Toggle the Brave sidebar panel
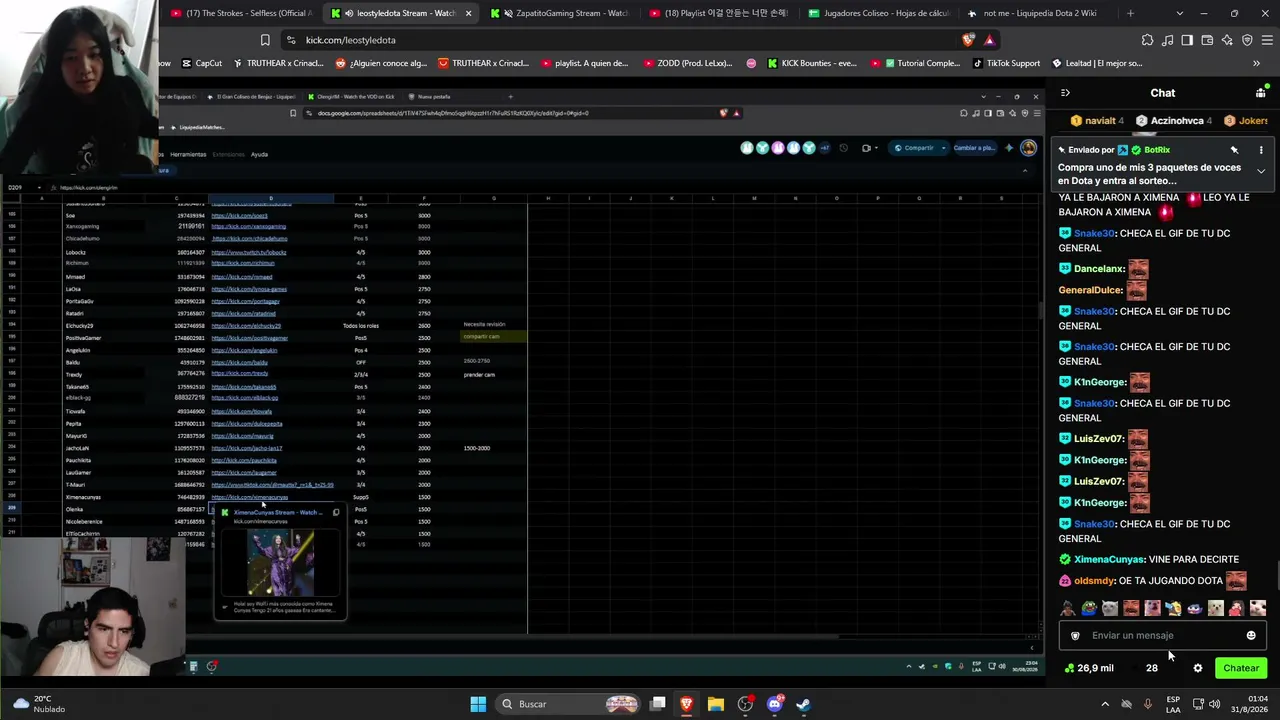The height and width of the screenshot is (720, 1280). point(1187,40)
